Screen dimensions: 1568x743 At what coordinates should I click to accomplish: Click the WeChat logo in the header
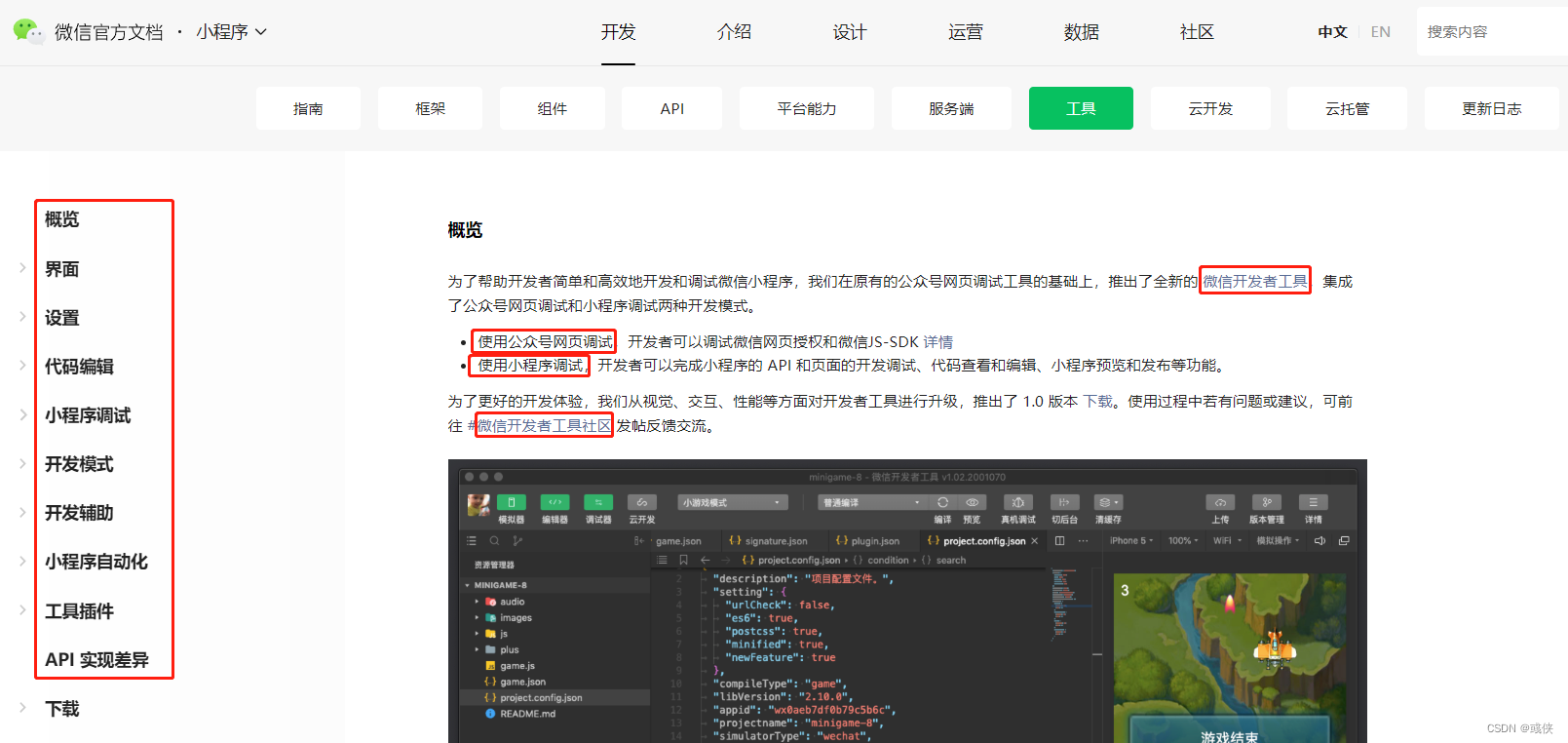tap(28, 31)
